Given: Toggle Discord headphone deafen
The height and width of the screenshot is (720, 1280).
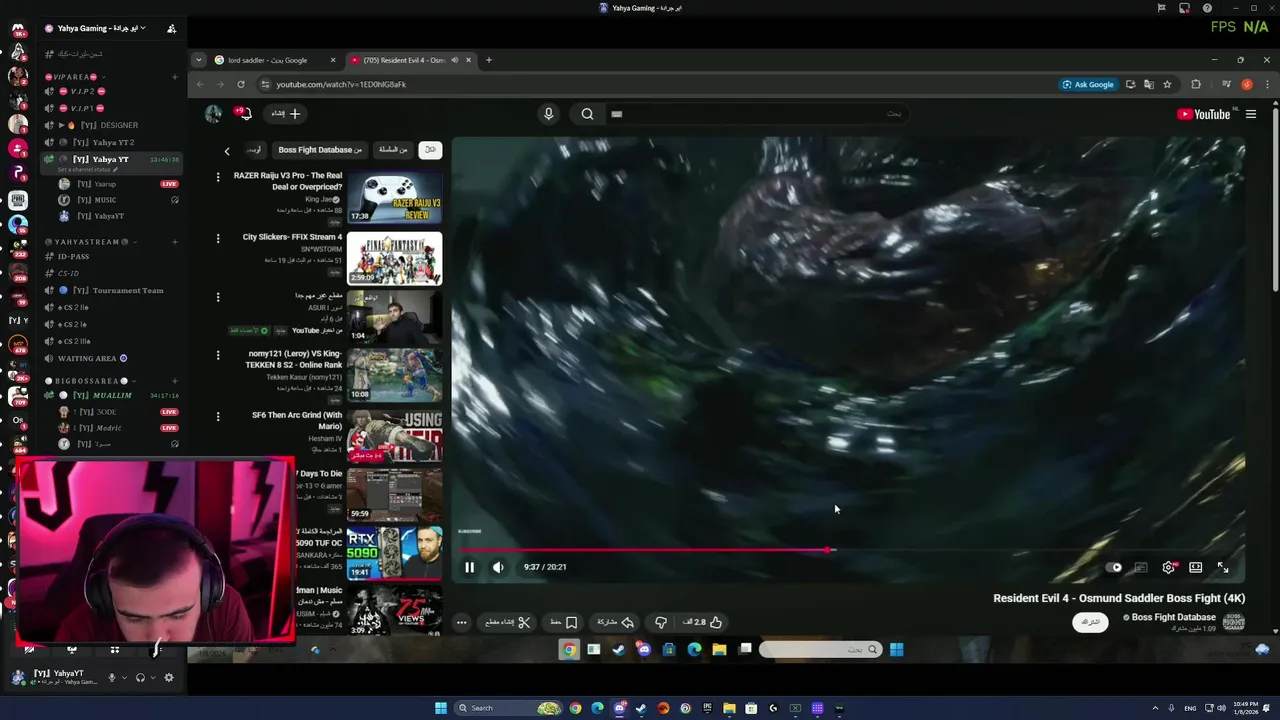Looking at the screenshot, I should click(x=140, y=678).
